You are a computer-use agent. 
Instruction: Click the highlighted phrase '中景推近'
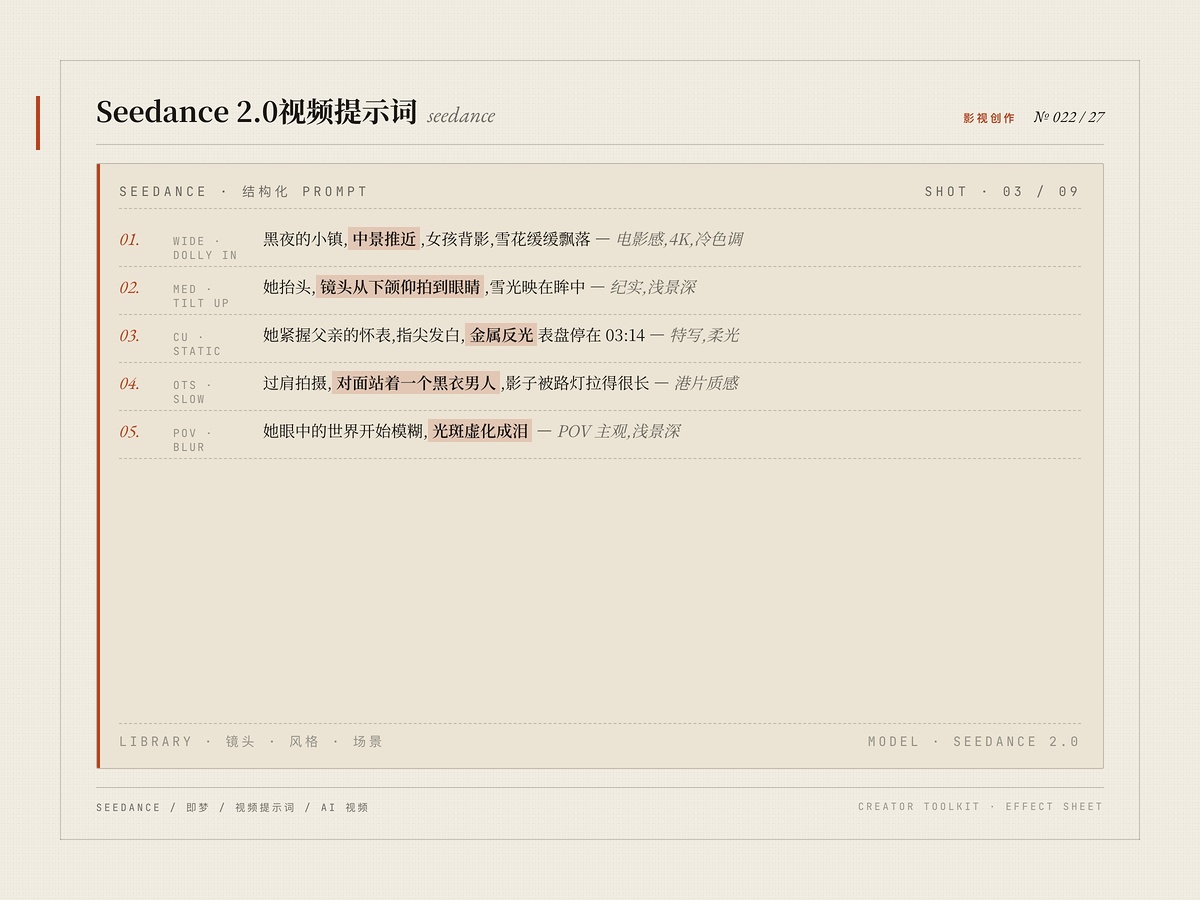pos(384,239)
